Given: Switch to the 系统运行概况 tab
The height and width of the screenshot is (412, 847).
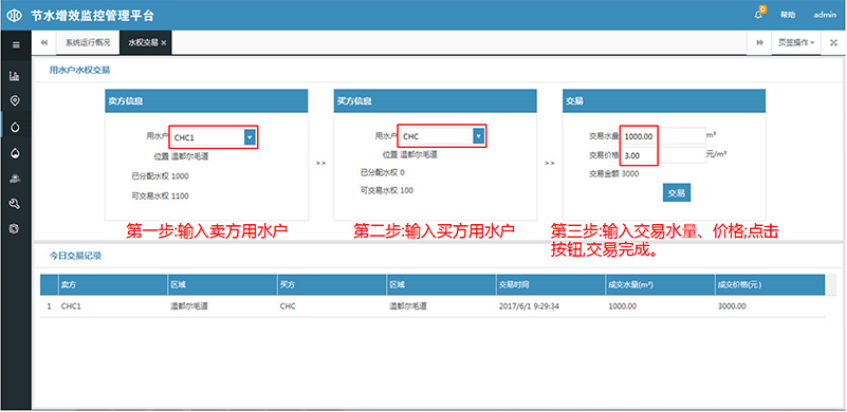Looking at the screenshot, I should (x=87, y=43).
